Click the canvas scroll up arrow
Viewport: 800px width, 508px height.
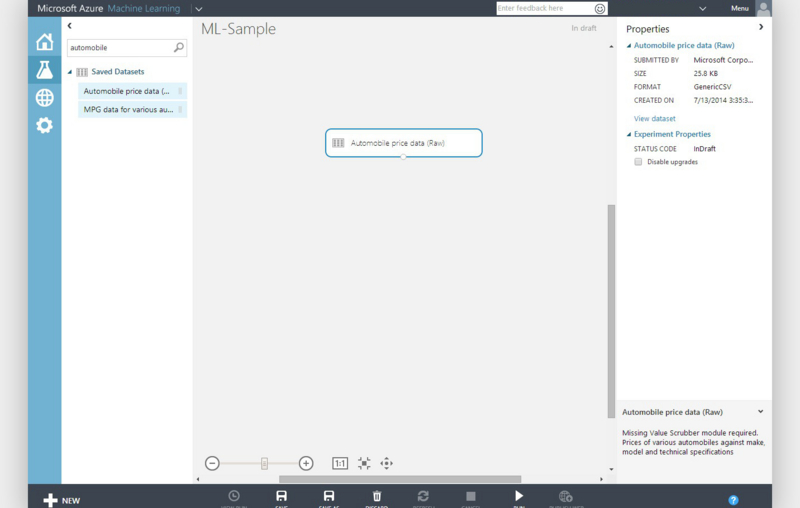pyautogui.click(x=611, y=47)
